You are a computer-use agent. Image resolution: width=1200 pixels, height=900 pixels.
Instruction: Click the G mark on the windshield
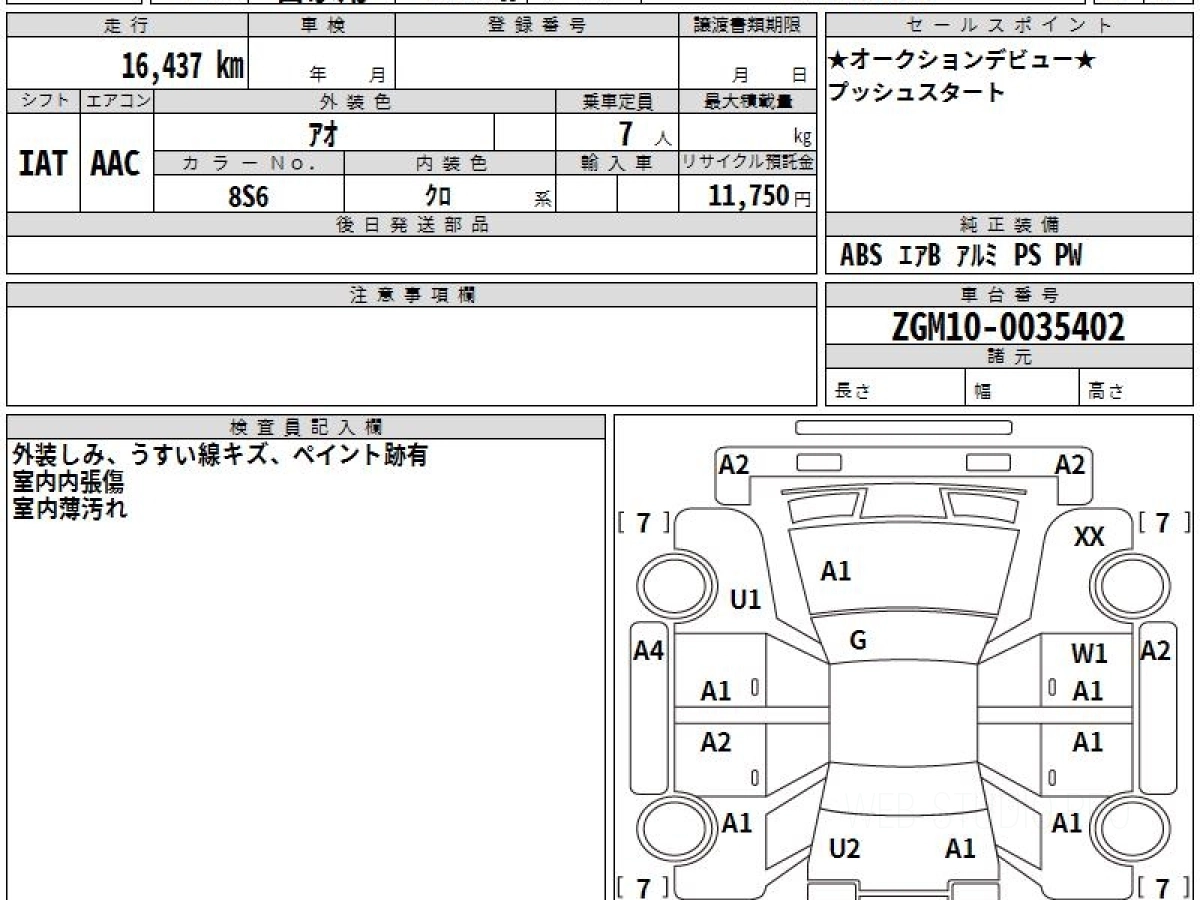pos(858,641)
